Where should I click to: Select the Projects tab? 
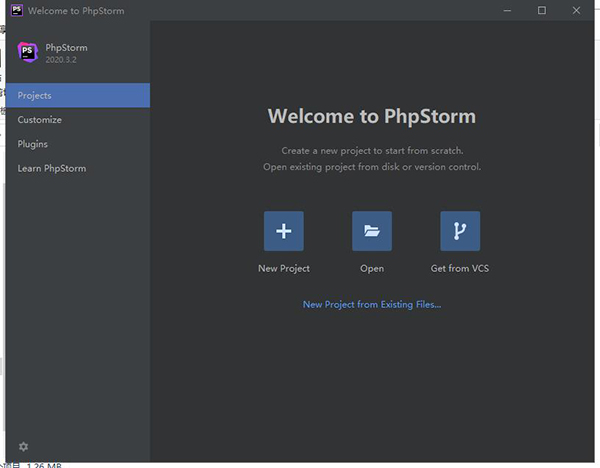[x=75, y=95]
